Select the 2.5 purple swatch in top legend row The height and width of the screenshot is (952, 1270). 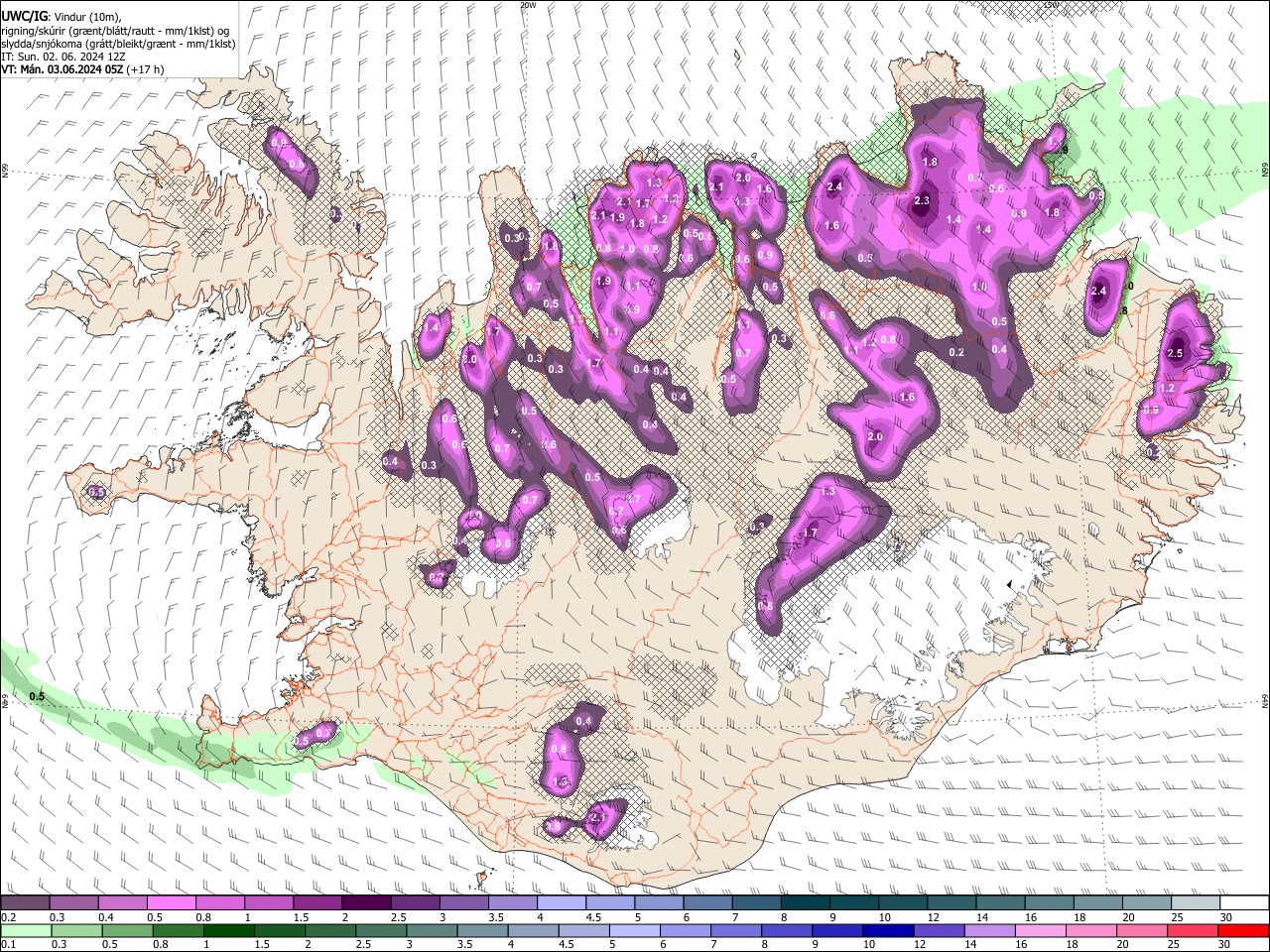tap(414, 902)
